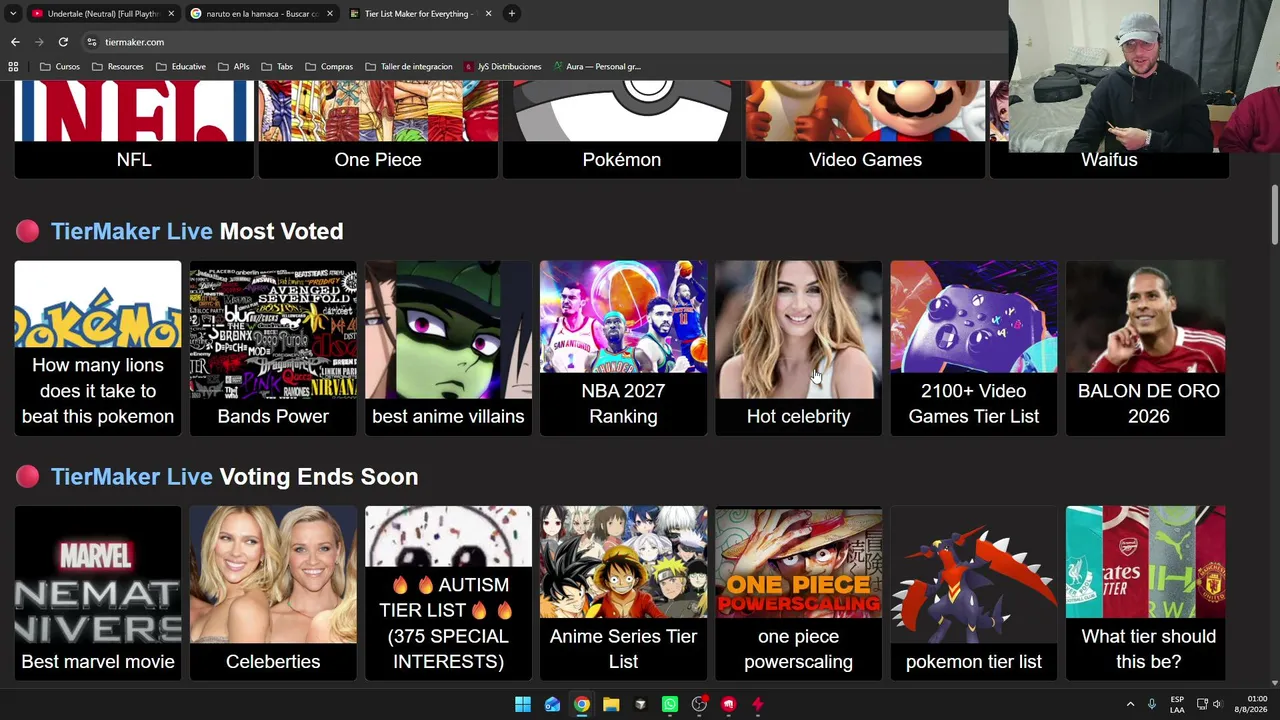Screen dimensions: 1280x720
Task: Open the Best marvel movie tier list
Action: (x=98, y=593)
